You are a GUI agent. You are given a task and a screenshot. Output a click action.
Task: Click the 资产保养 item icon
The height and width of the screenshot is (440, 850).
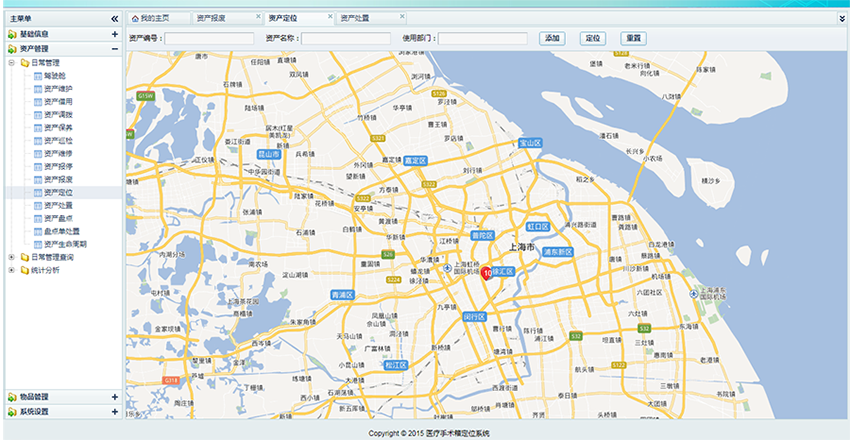click(x=37, y=128)
